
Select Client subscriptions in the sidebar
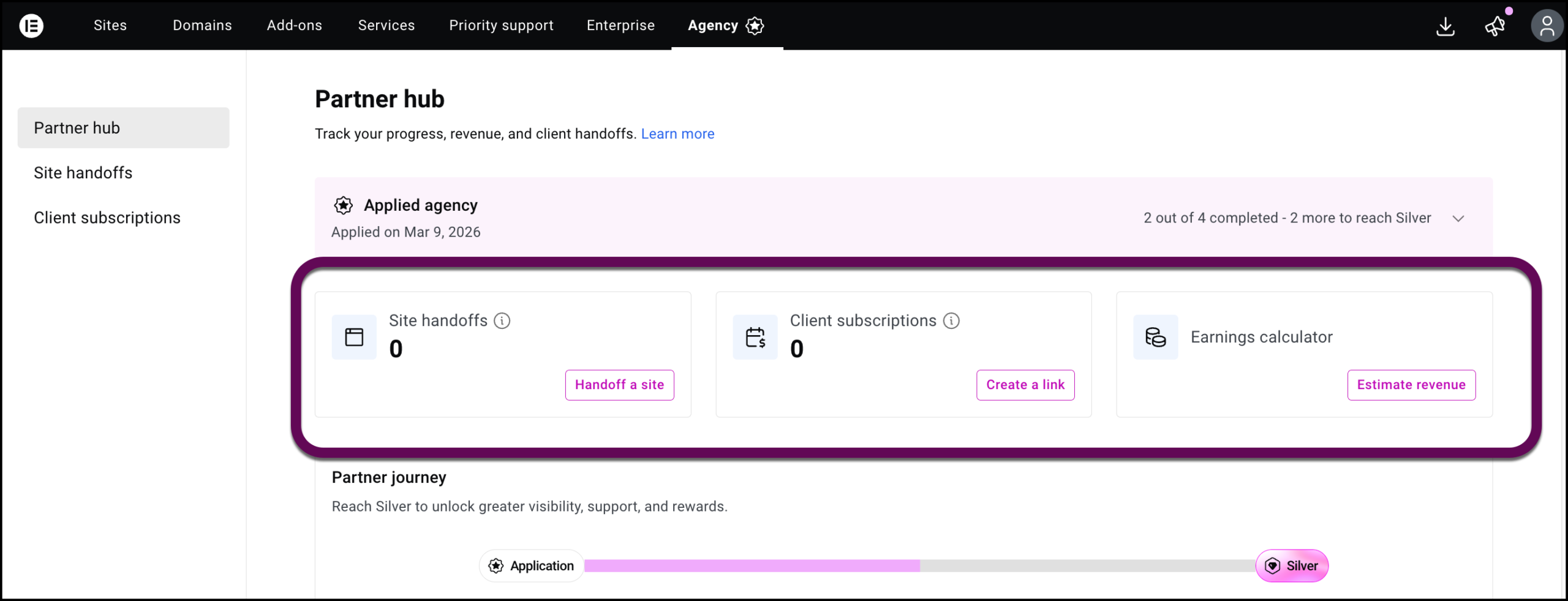[x=107, y=217]
